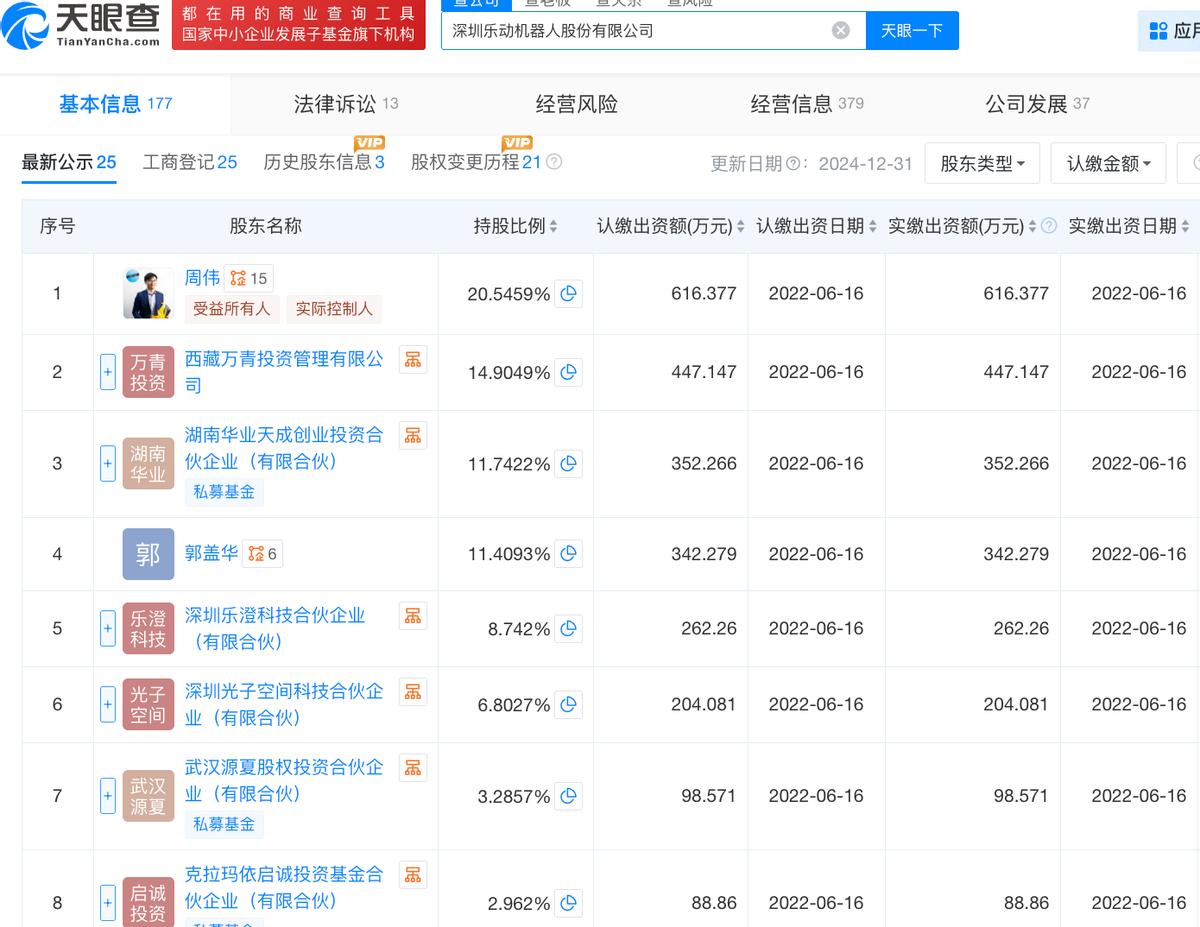Clear the search box with the X icon
This screenshot has width=1200, height=927.
tap(841, 31)
